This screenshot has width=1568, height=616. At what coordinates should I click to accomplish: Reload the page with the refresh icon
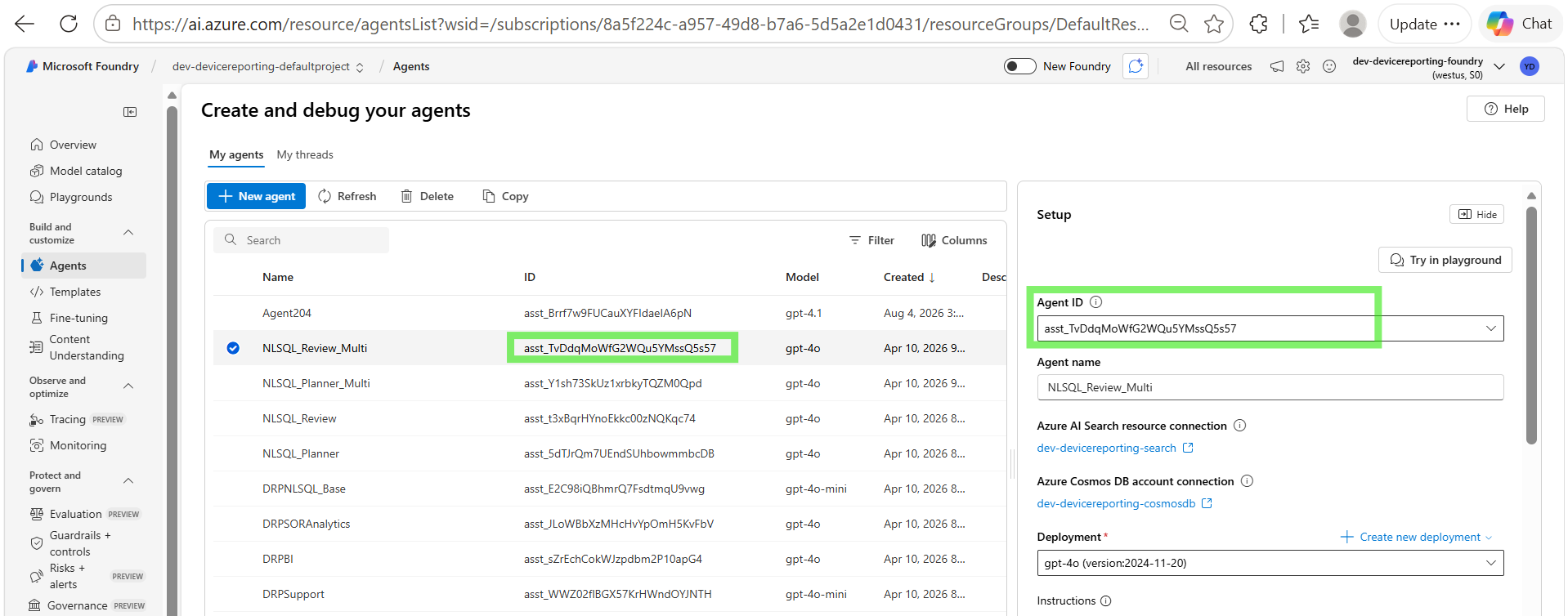pyautogui.click(x=69, y=24)
